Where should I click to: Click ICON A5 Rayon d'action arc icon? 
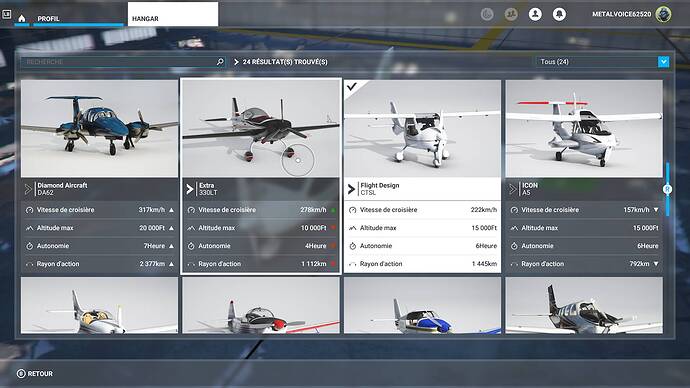514,264
